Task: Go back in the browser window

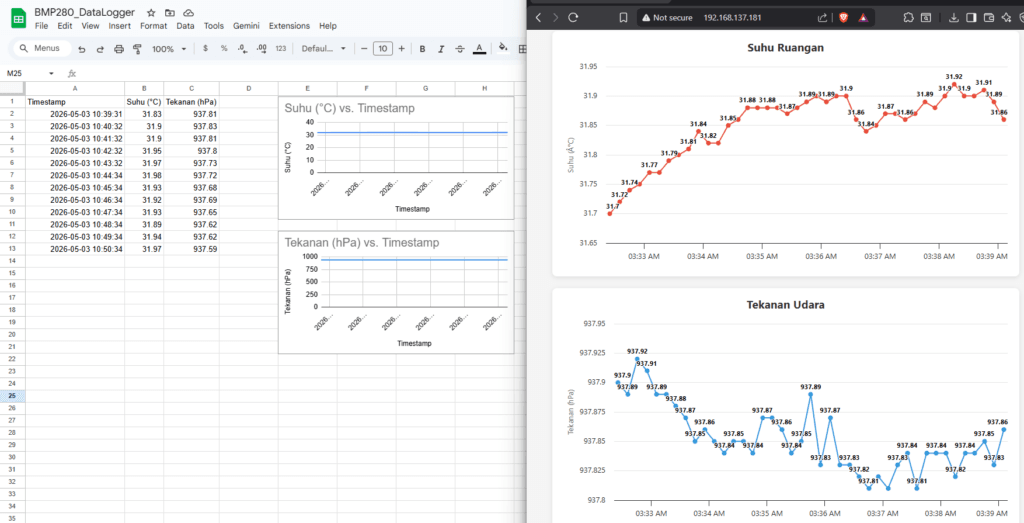Action: click(x=538, y=18)
